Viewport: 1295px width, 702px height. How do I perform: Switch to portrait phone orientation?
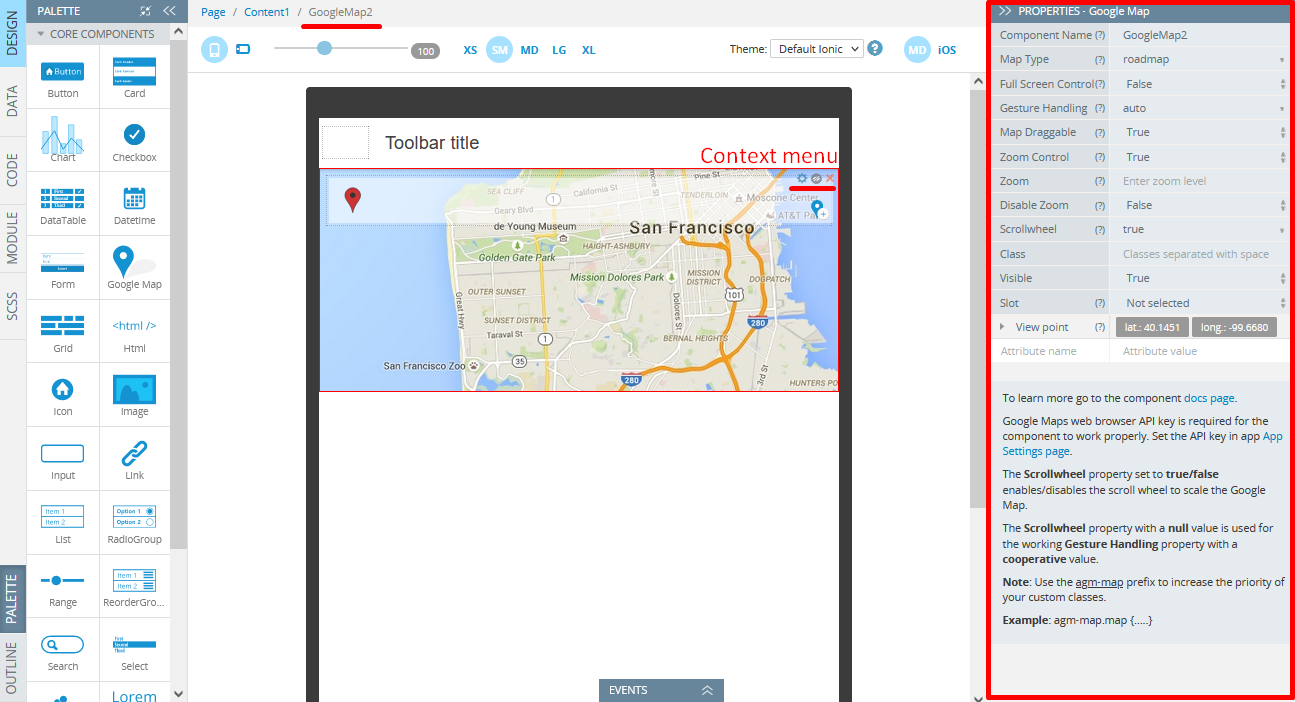pyautogui.click(x=215, y=49)
